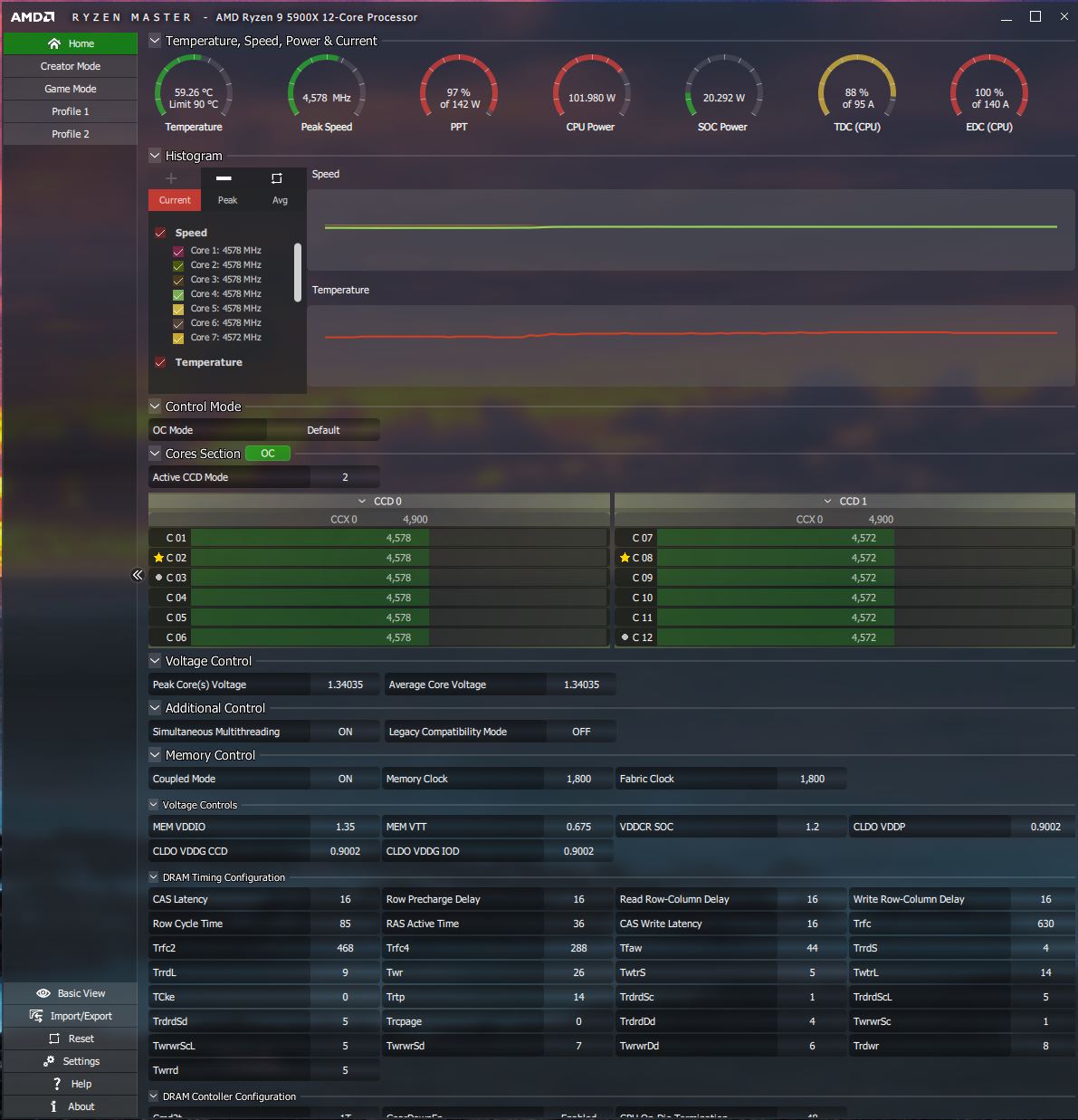This screenshot has width=1078, height=1120.
Task: Click the C 04 core speed bar
Action: (398, 598)
